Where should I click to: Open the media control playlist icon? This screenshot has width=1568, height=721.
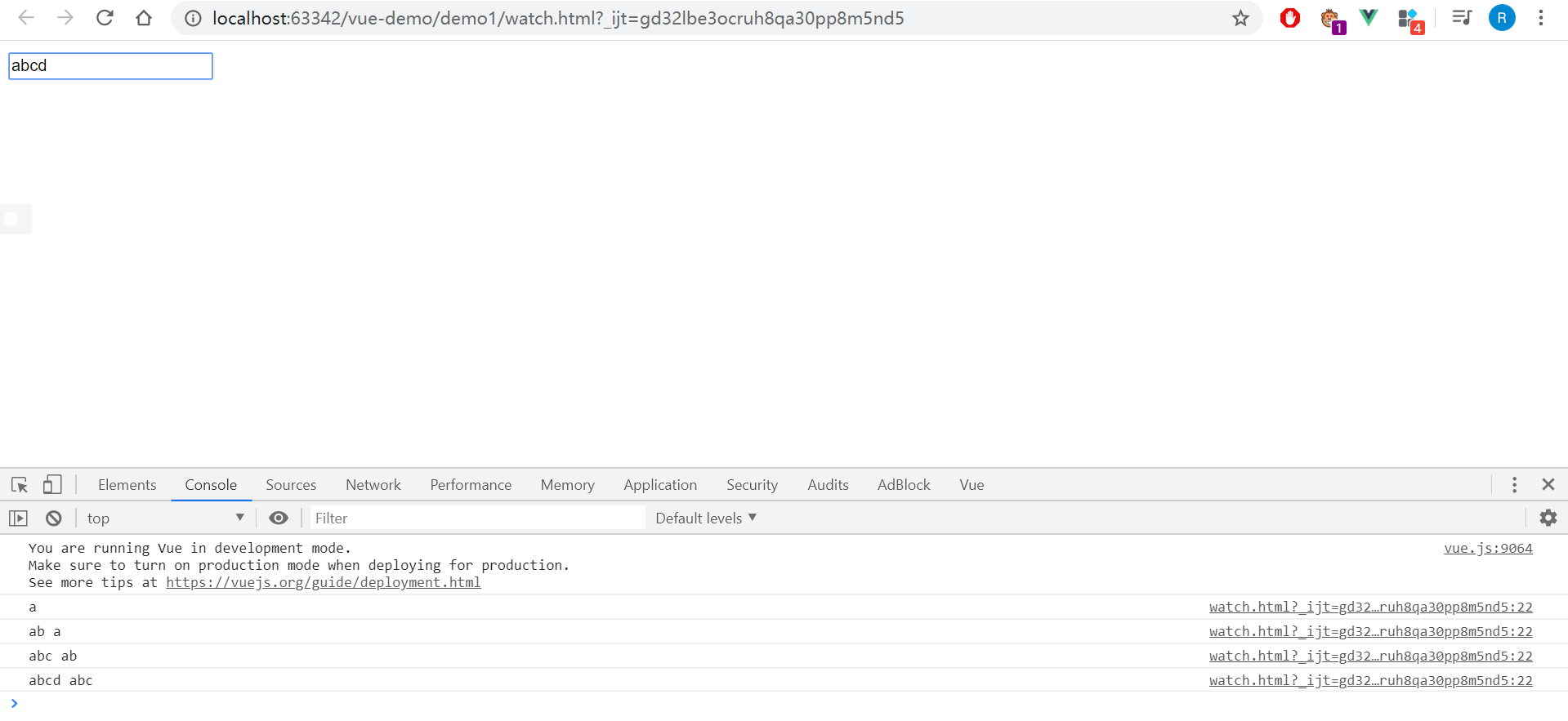point(1462,18)
